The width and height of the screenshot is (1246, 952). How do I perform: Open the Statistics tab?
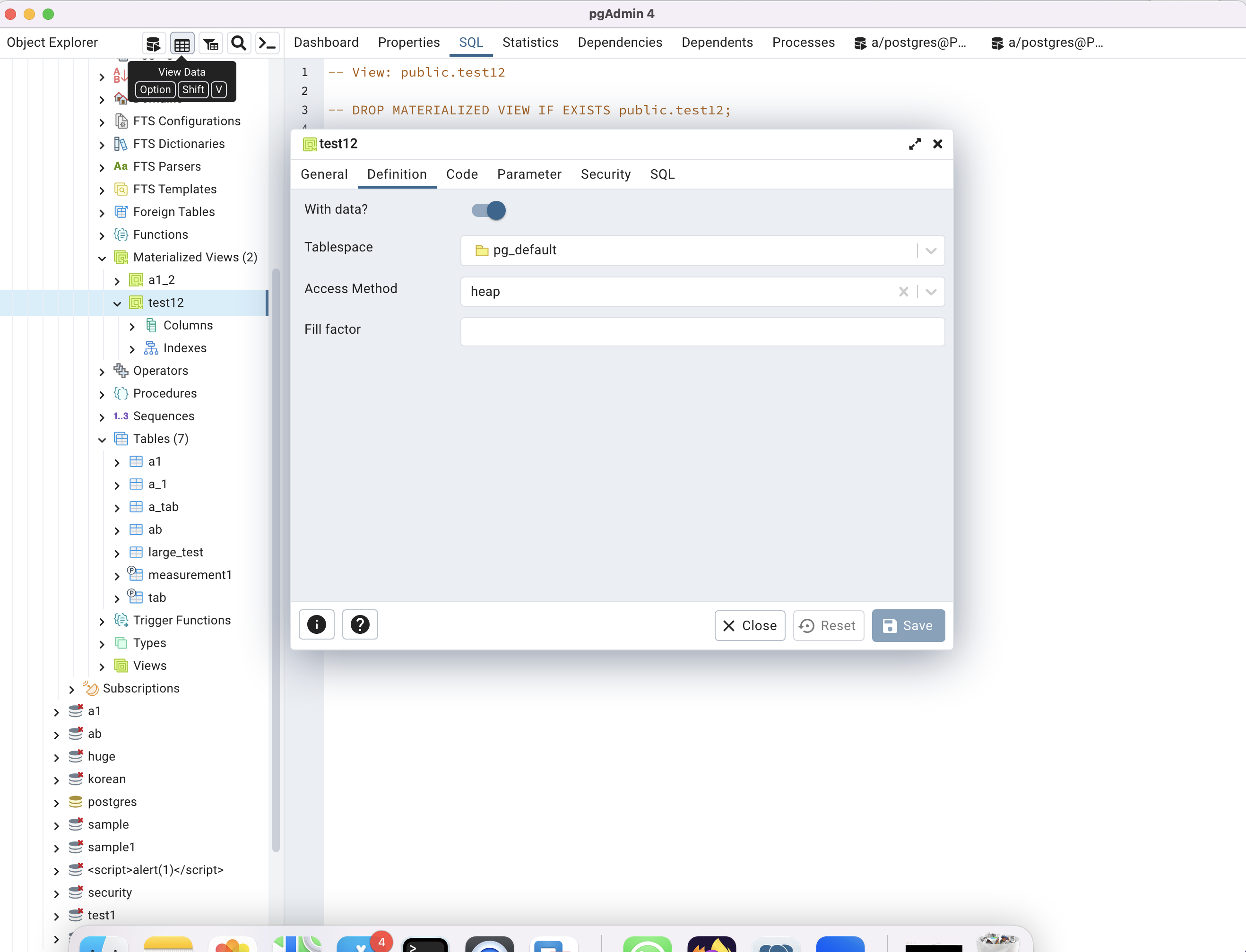[530, 43]
